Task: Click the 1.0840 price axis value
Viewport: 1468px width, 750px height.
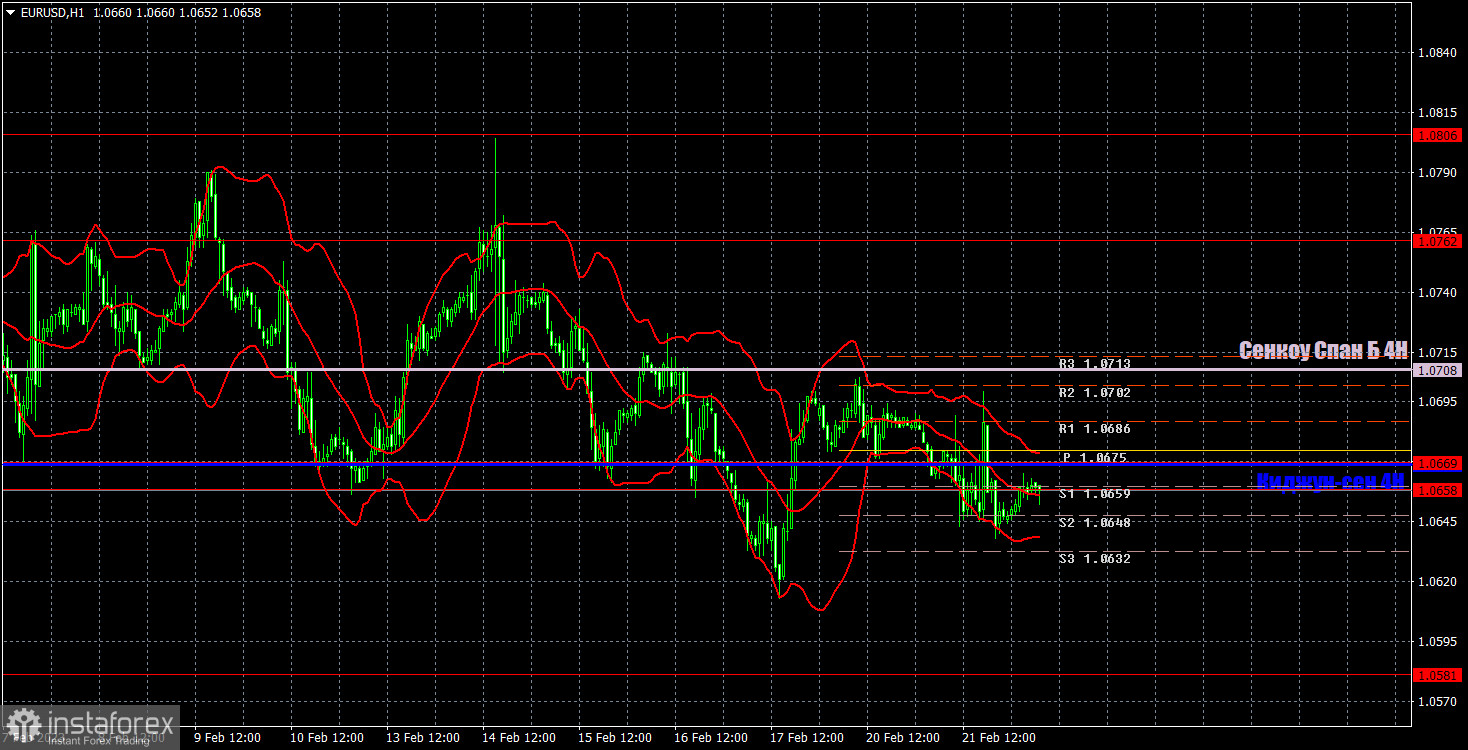Action: 1437,52
